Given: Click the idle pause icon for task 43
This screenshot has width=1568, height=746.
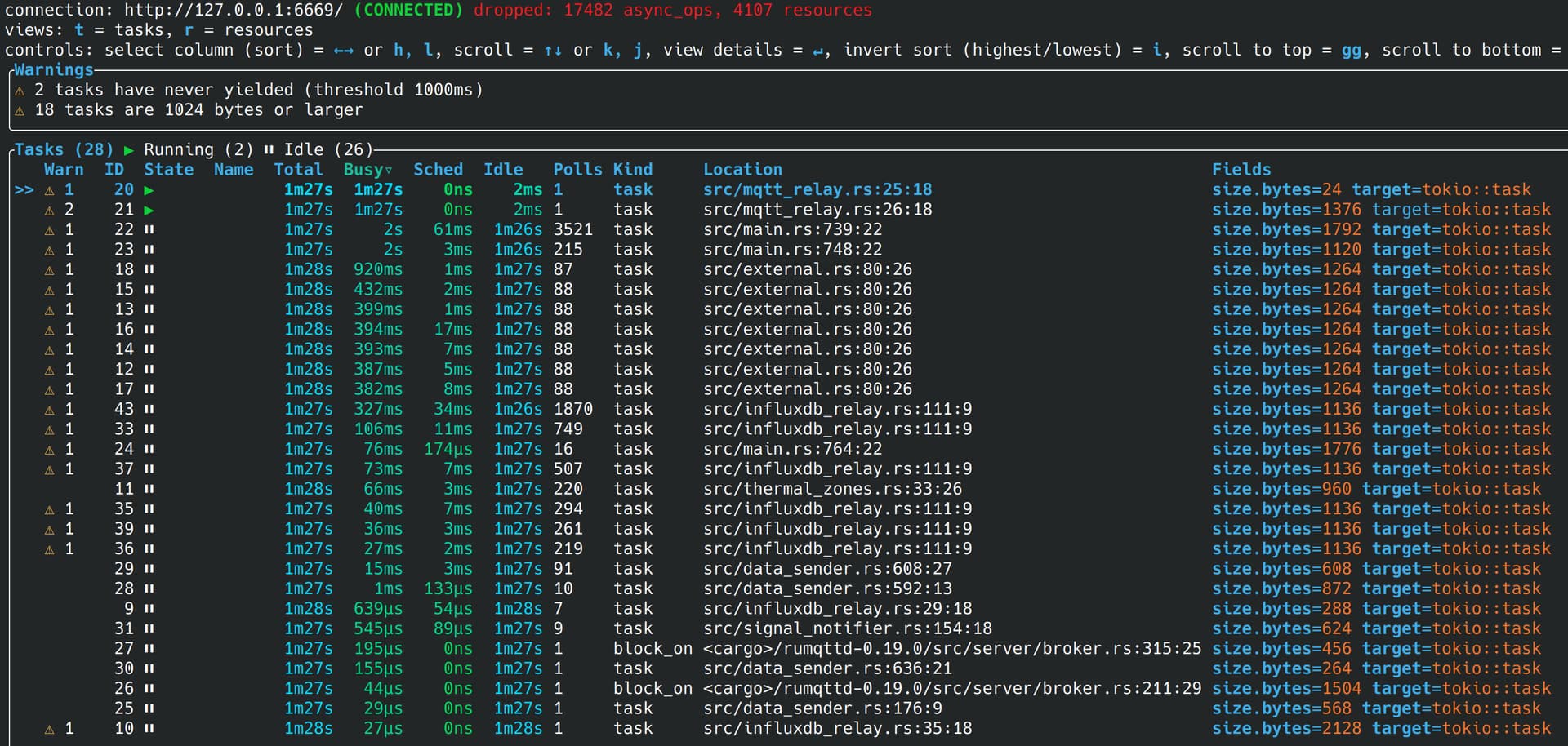Looking at the screenshot, I should [x=149, y=410].
